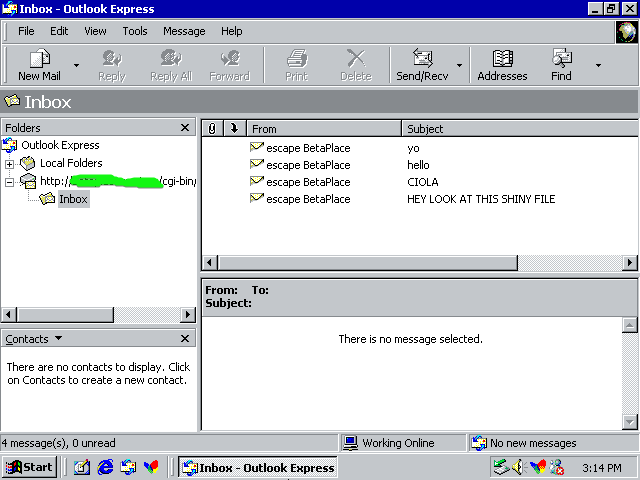Viewport: 640px width, 480px height.
Task: Open the Tools menu
Action: pos(135,31)
